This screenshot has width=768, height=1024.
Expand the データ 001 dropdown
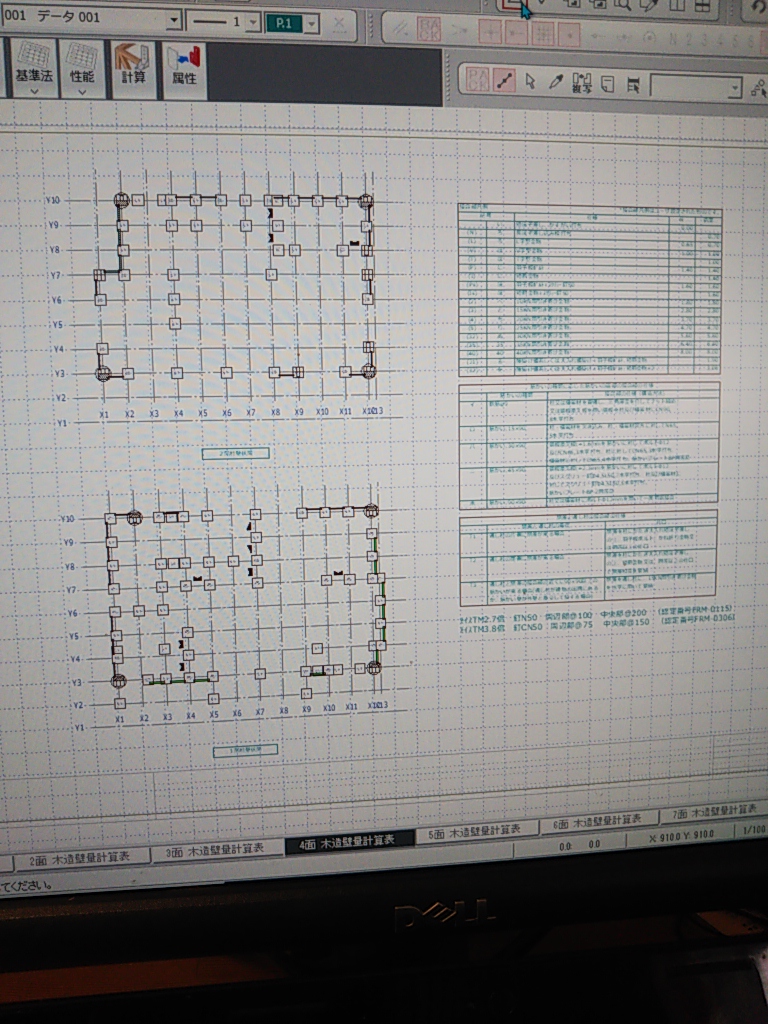(174, 21)
